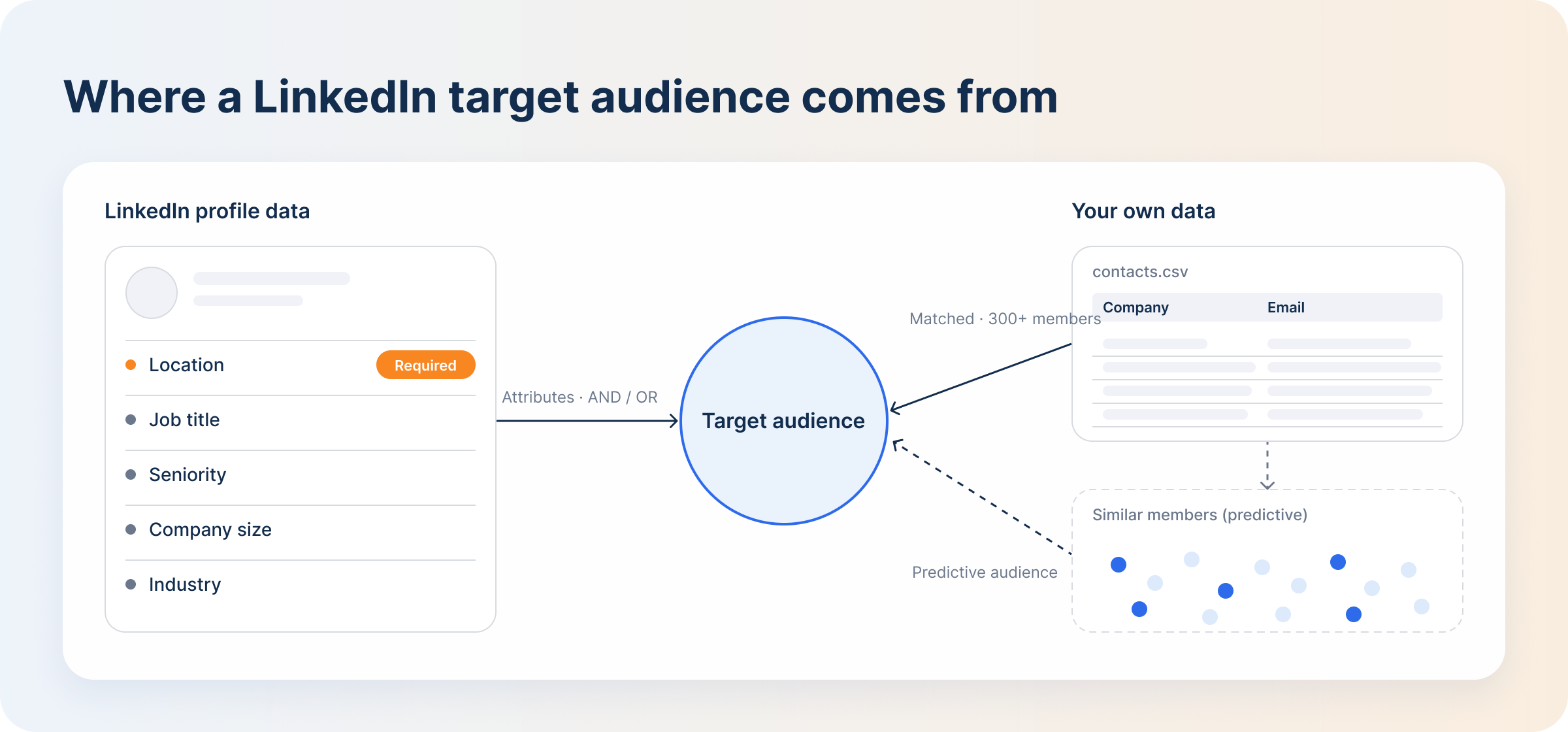Click the Company column header

(1135, 307)
